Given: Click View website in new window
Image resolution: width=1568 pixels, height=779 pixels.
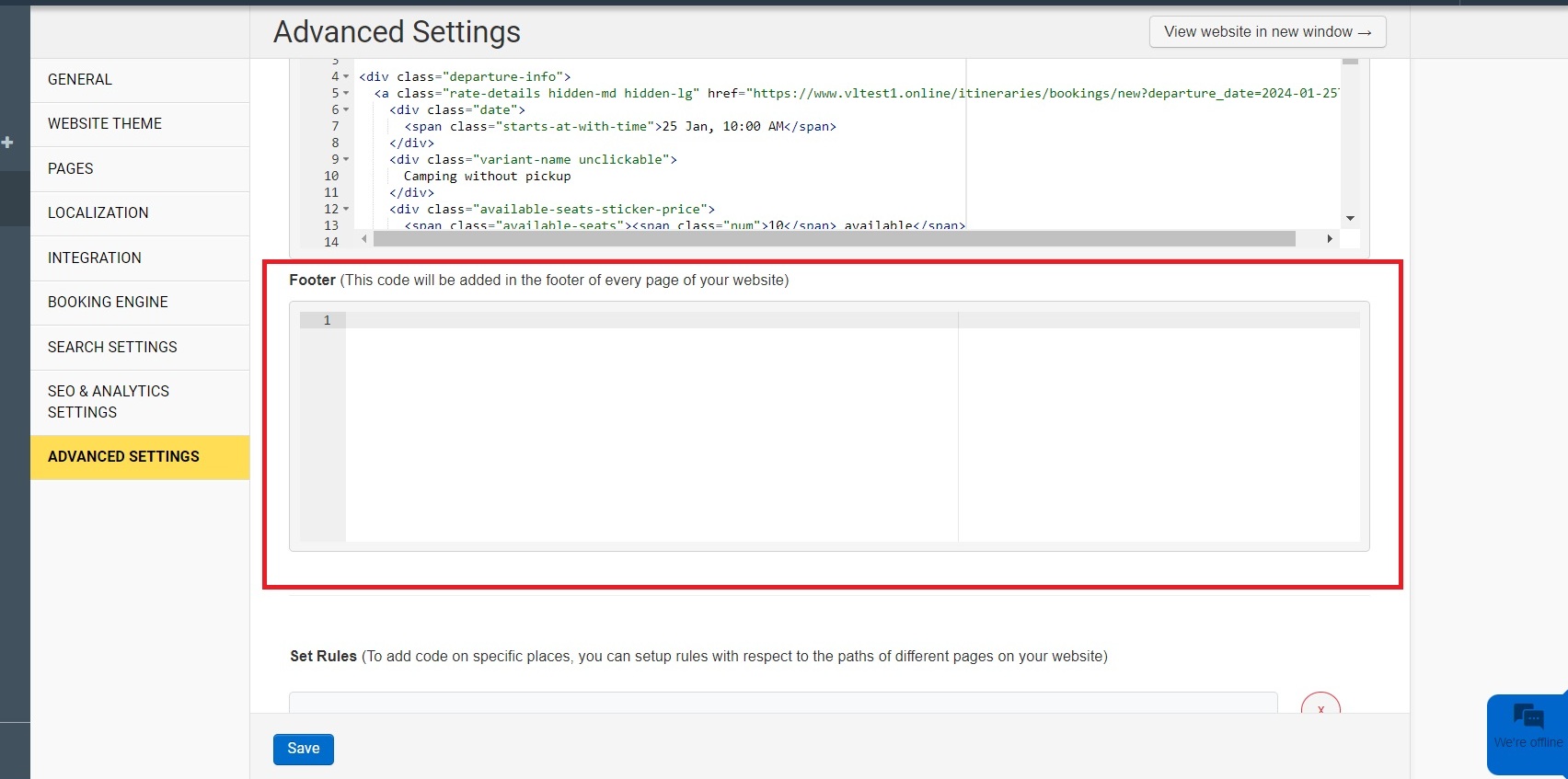Looking at the screenshot, I should [1267, 32].
